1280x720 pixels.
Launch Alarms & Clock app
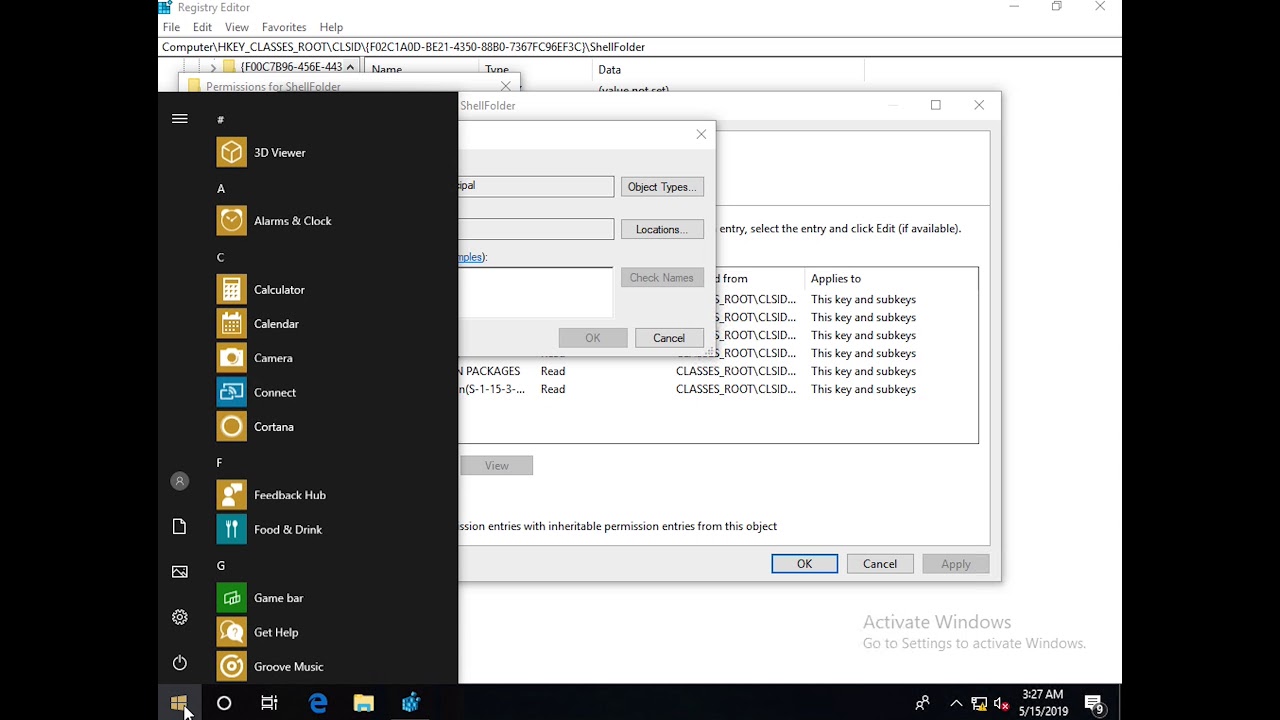point(330,221)
